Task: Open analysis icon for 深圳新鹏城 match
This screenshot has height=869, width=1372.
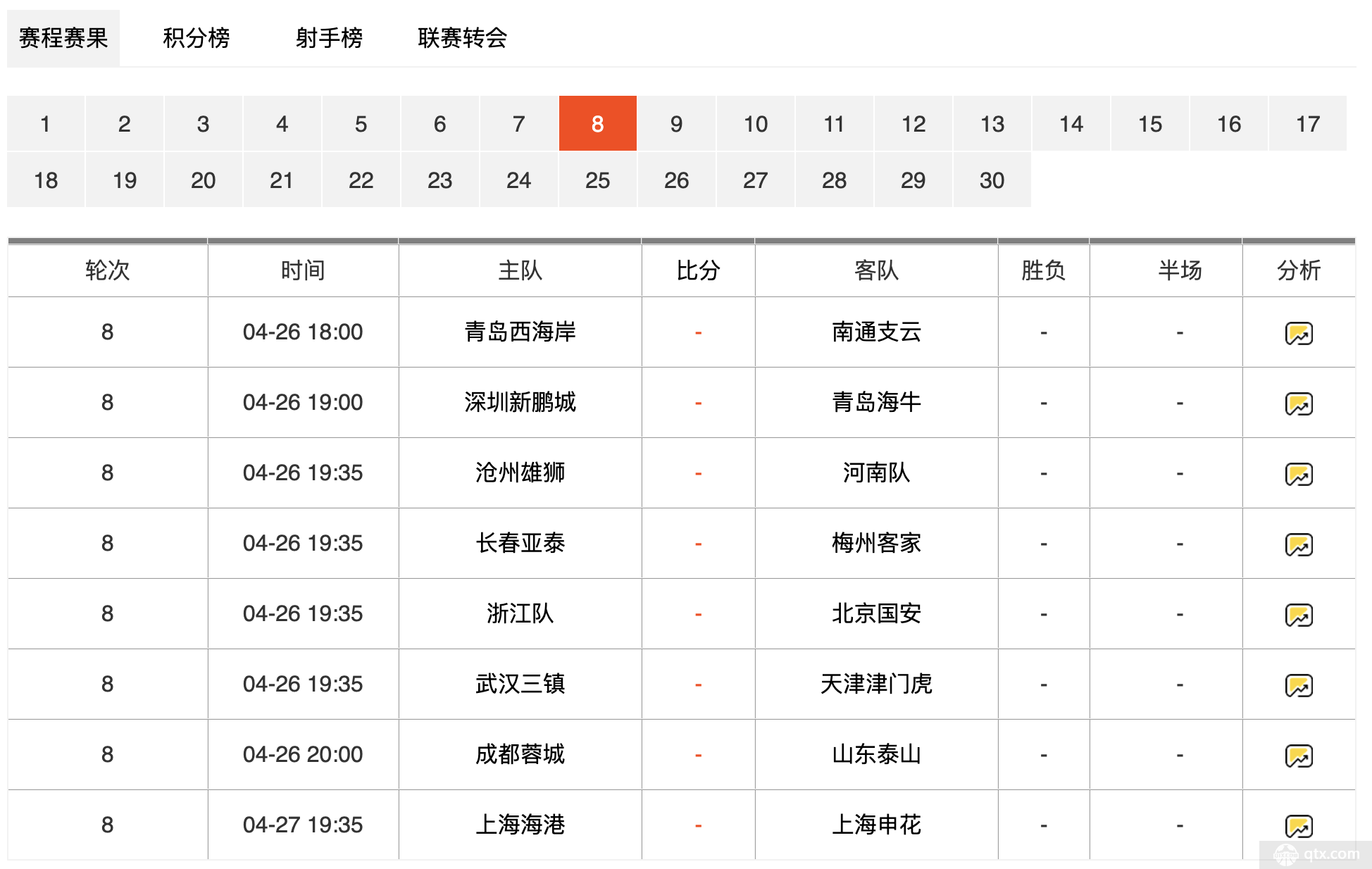Action: pos(1298,404)
